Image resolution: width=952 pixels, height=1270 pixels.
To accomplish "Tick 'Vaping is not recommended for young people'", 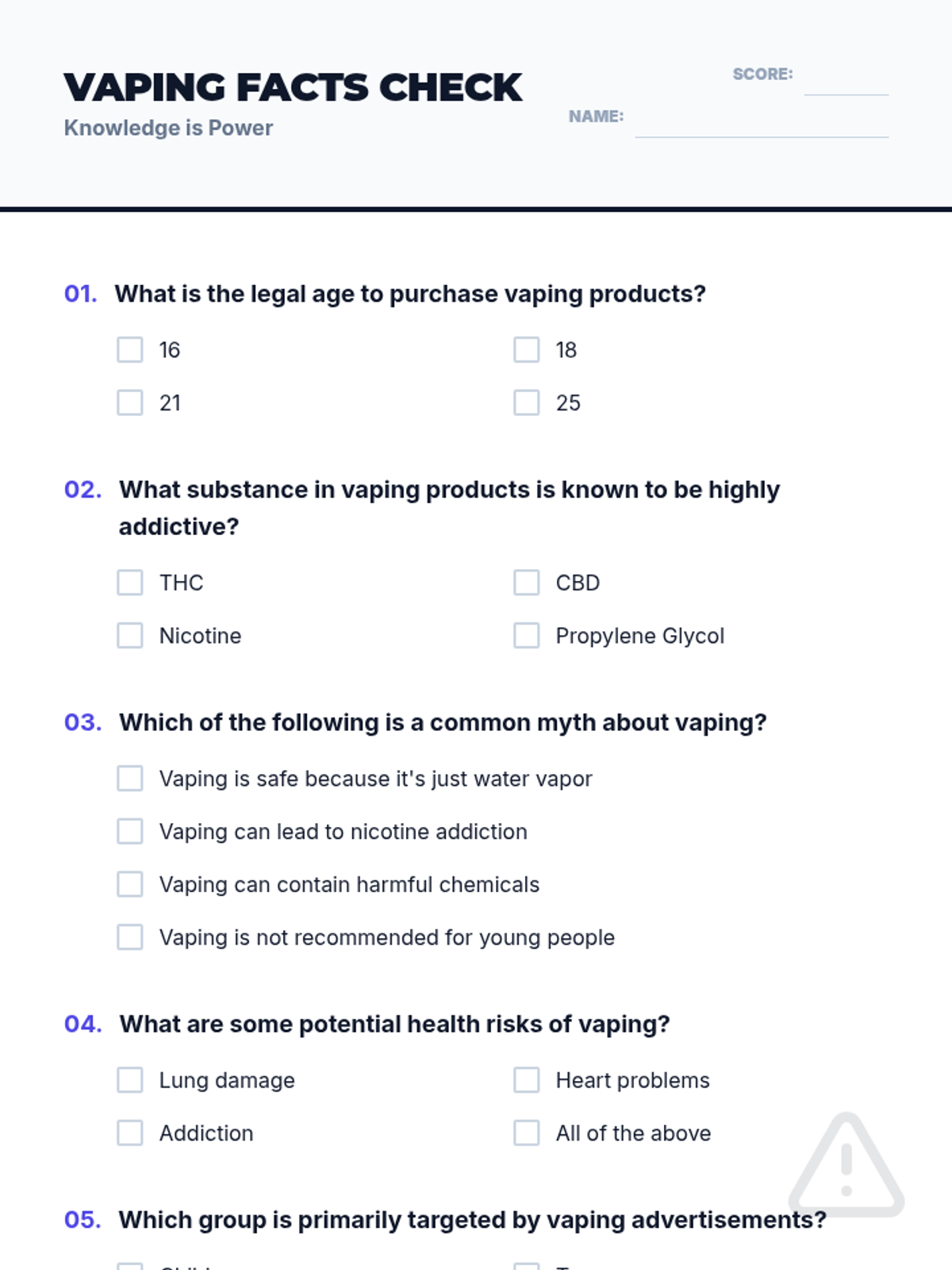I will click(x=130, y=937).
